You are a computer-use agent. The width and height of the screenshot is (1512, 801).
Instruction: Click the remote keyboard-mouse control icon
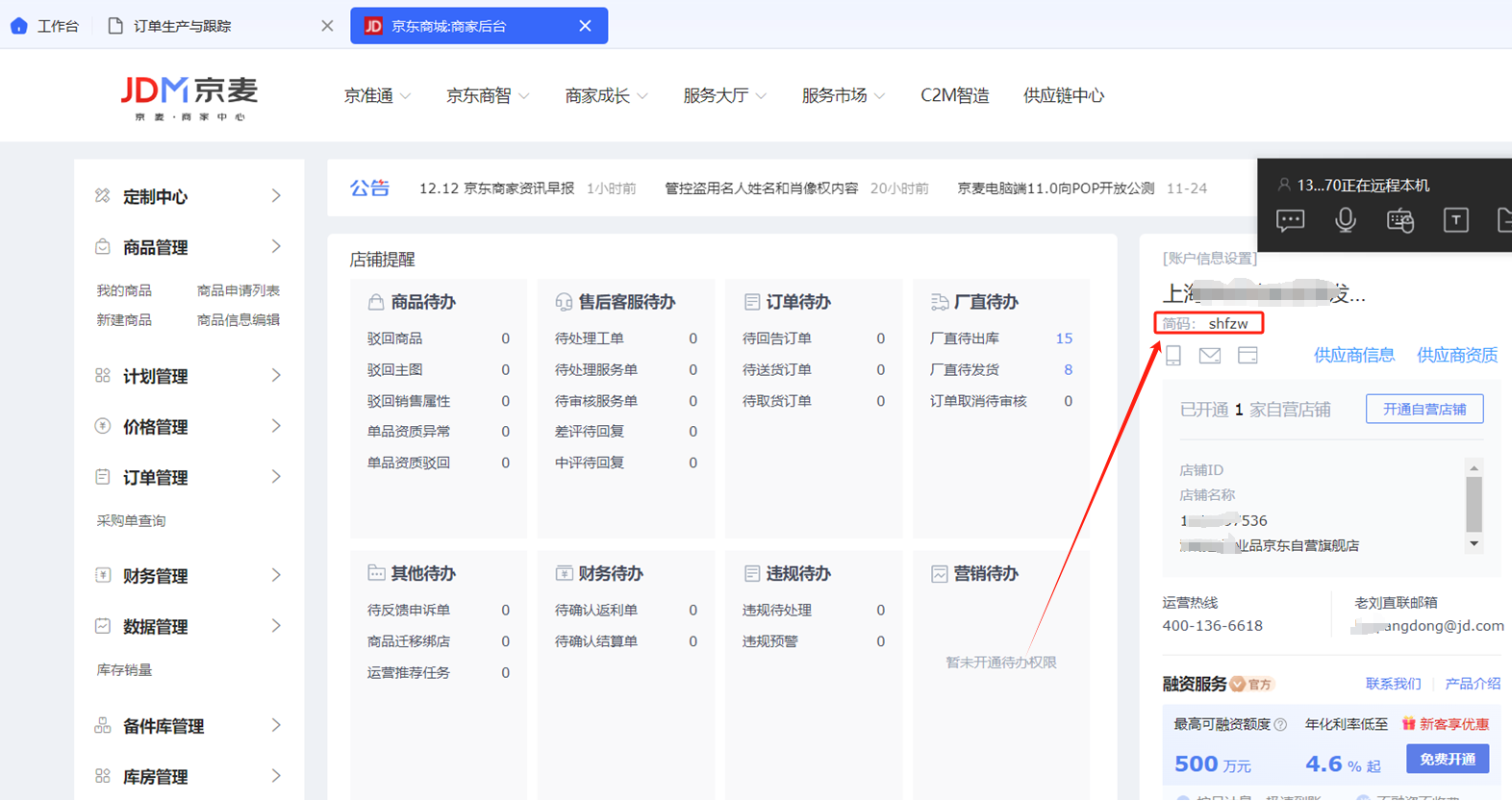click(x=1400, y=220)
